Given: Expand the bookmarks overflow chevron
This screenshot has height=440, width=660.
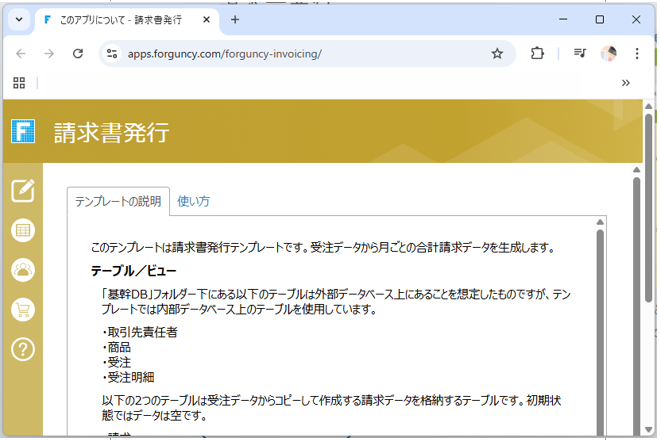Looking at the screenshot, I should (626, 83).
